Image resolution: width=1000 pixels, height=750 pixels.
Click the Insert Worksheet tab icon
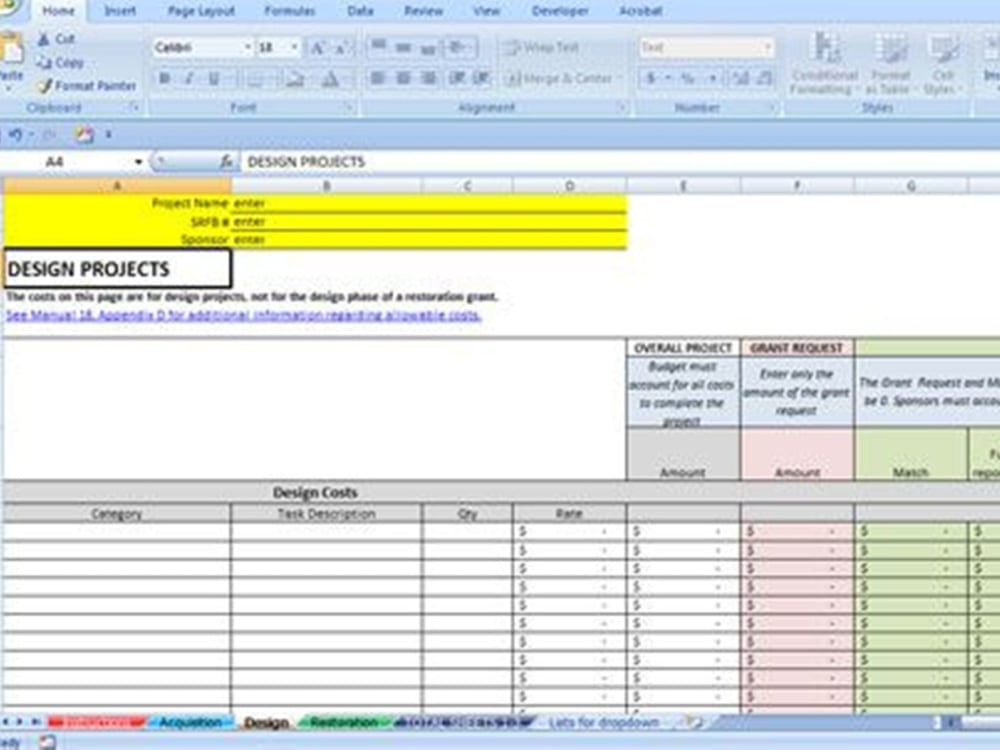[x=694, y=723]
